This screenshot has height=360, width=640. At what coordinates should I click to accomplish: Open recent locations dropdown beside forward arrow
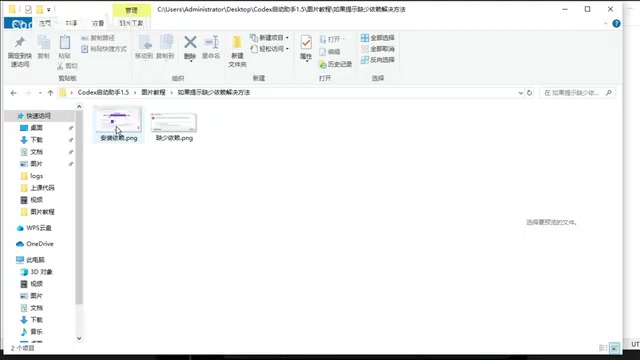pyautogui.click(x=40, y=93)
